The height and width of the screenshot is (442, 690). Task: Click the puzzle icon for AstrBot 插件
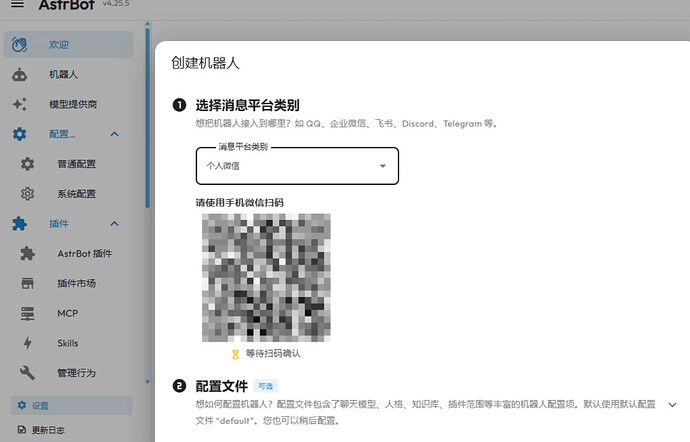click(27, 254)
